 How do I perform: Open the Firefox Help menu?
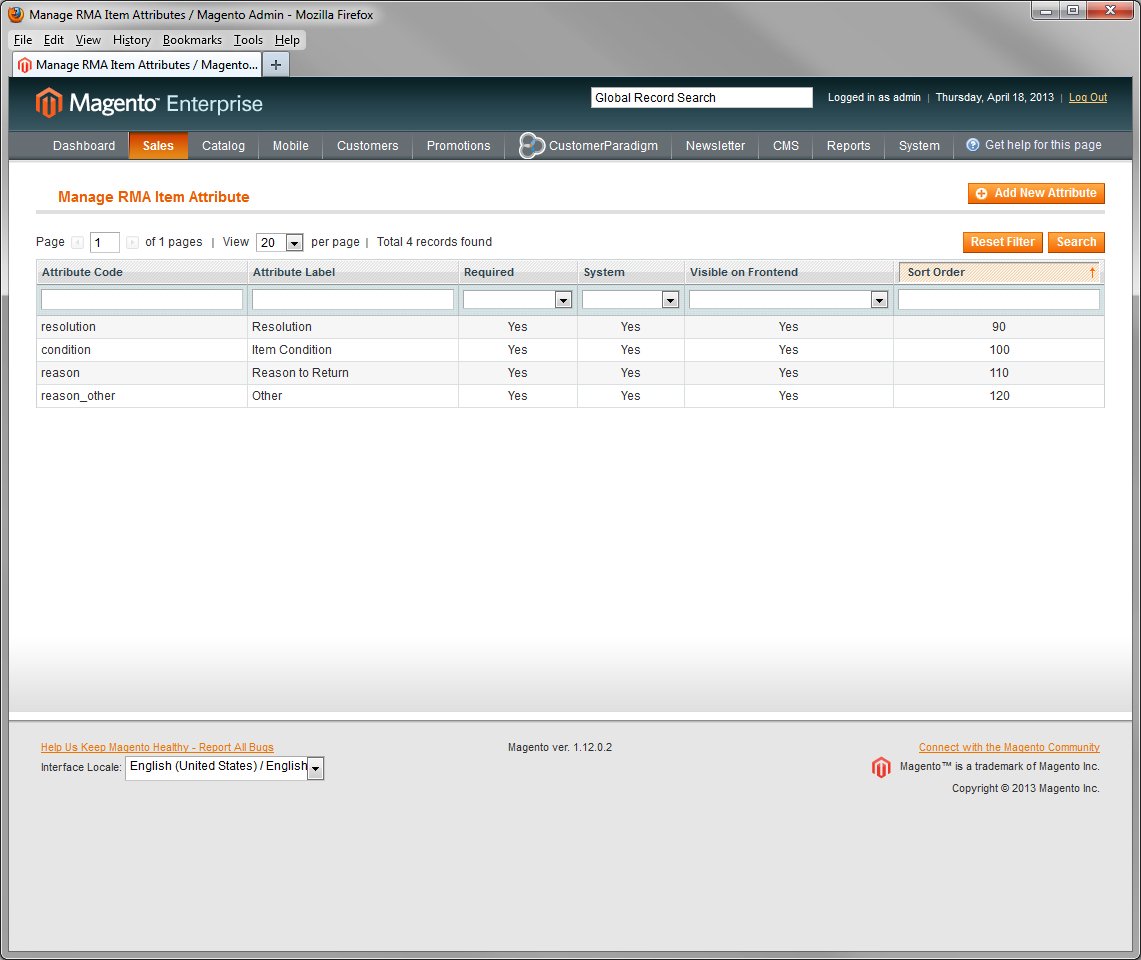(x=287, y=40)
